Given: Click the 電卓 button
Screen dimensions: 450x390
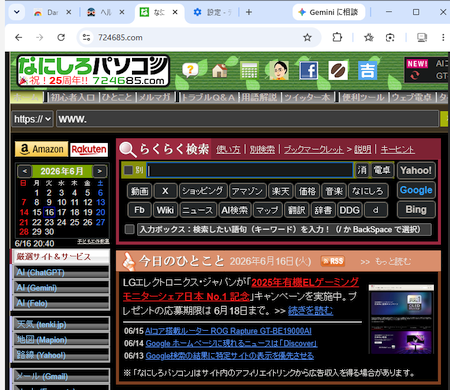Looking at the screenshot, I should coord(382,170).
